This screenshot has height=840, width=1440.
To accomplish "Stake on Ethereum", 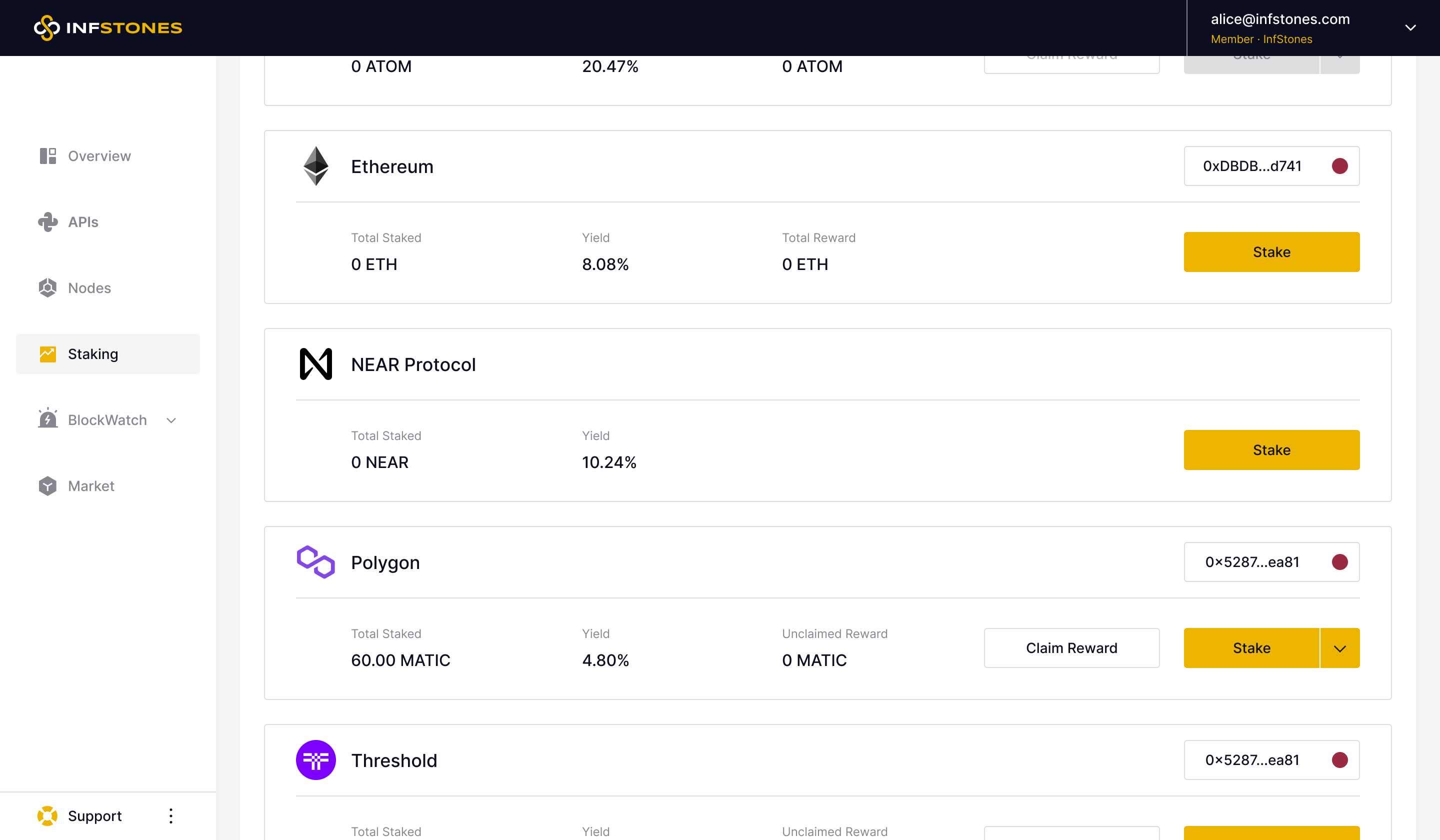I will (1271, 252).
